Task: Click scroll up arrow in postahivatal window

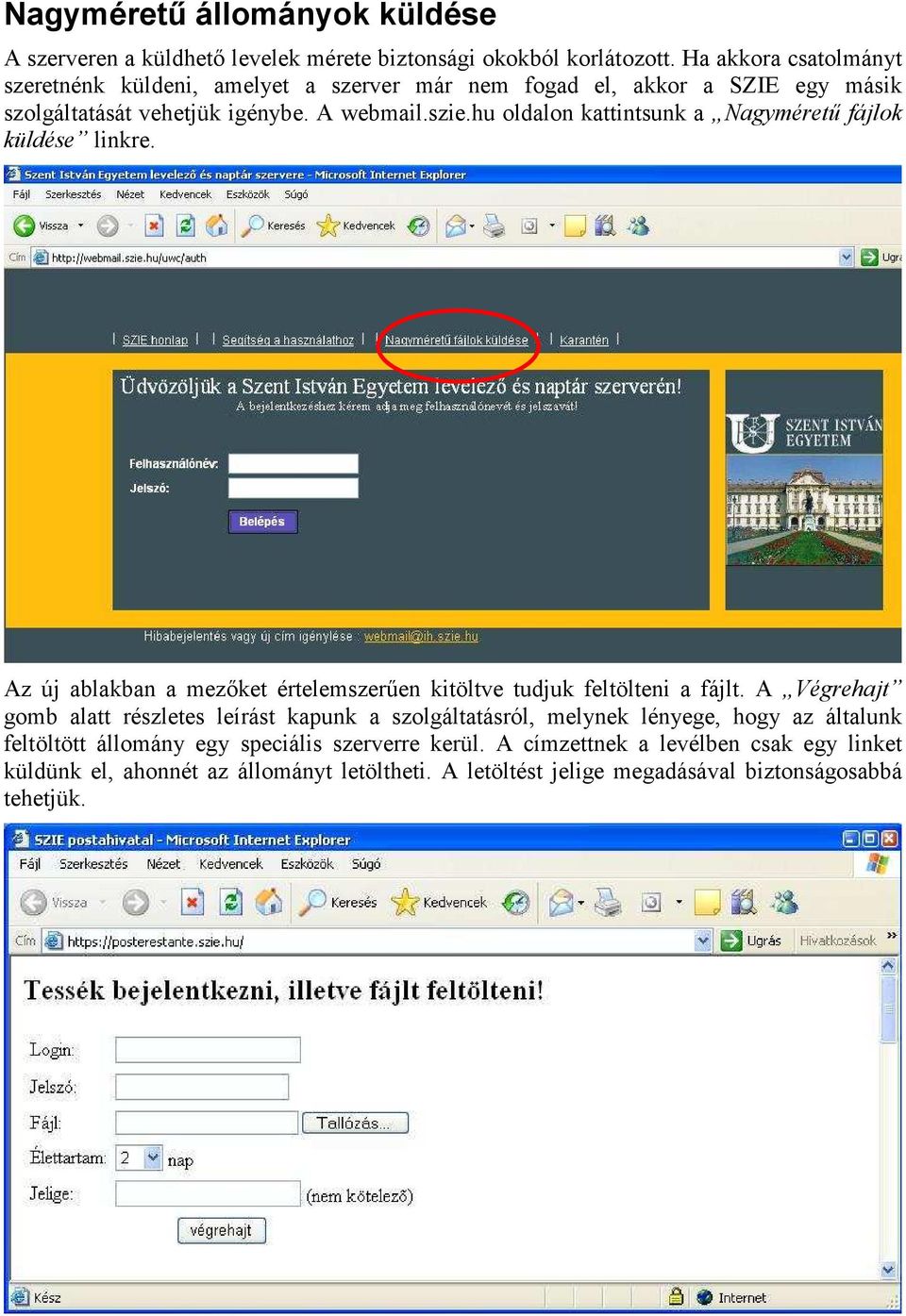Action: coord(888,966)
